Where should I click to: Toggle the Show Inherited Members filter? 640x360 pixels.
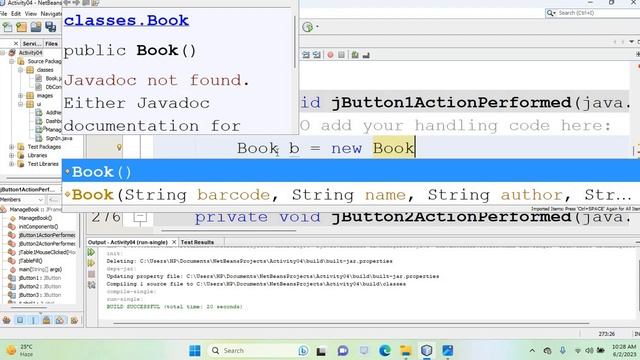[x=7, y=320]
